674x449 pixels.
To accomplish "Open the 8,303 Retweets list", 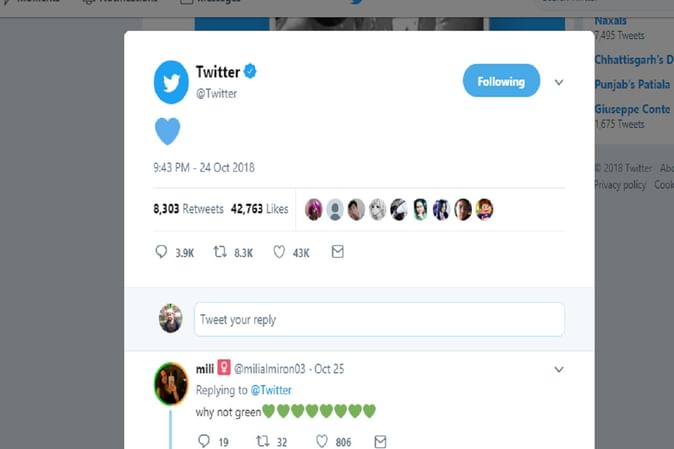I will 188,209.
